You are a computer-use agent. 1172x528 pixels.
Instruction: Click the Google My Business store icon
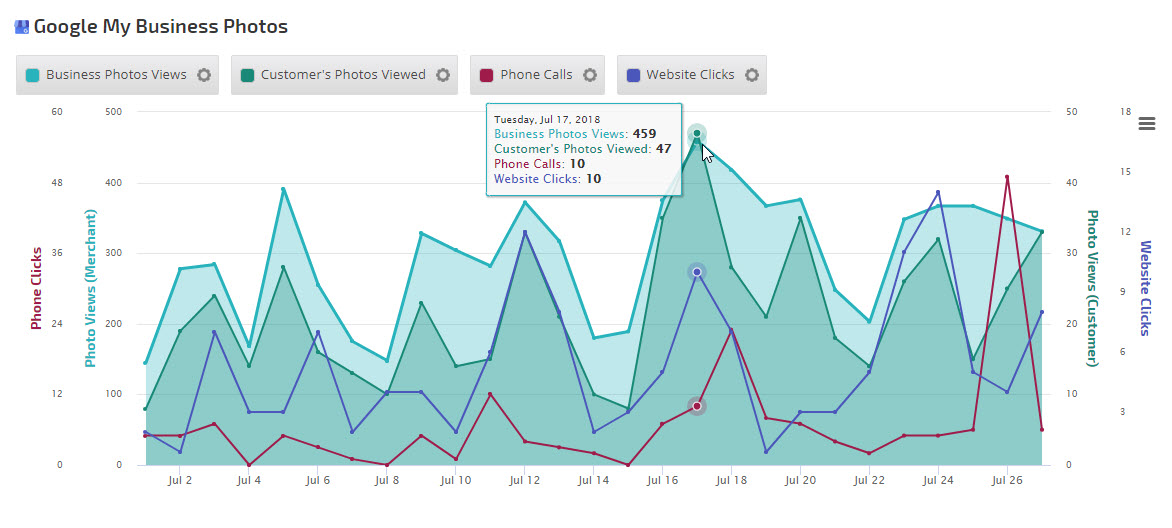click(x=22, y=27)
